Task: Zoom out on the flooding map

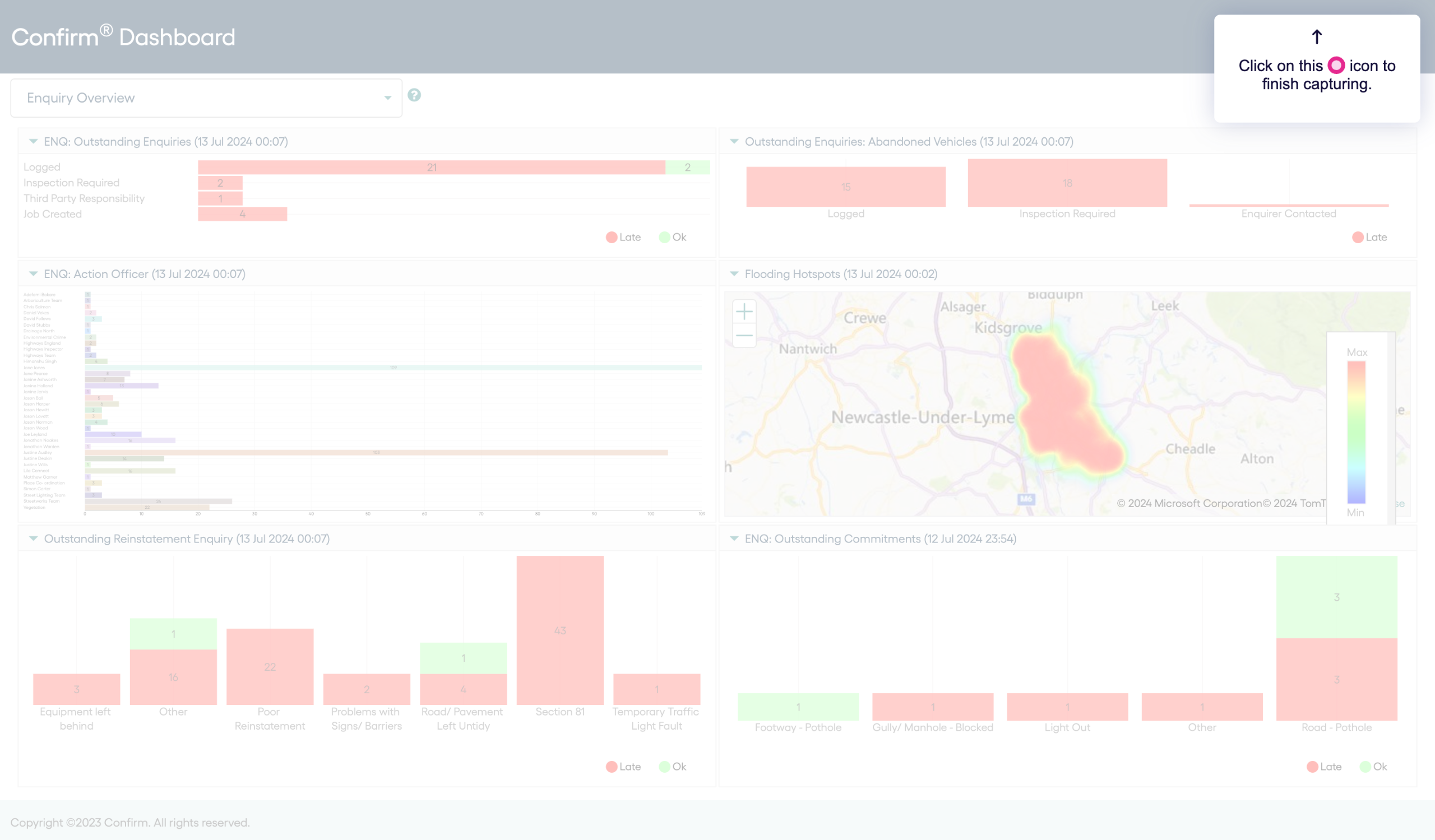Action: [744, 336]
